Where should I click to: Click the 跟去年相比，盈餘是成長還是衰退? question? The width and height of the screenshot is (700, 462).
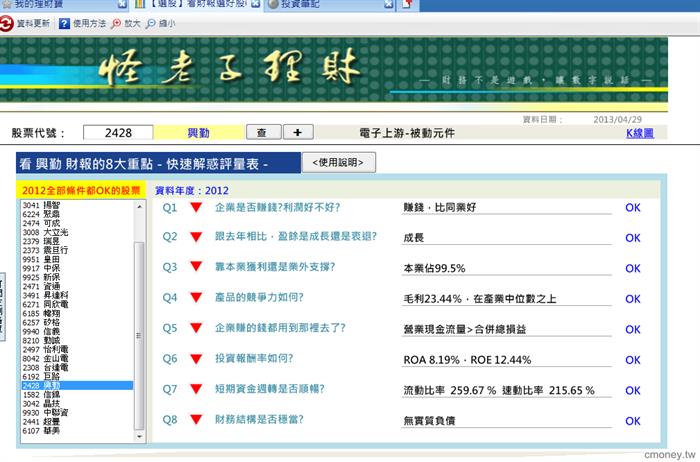tap(296, 237)
